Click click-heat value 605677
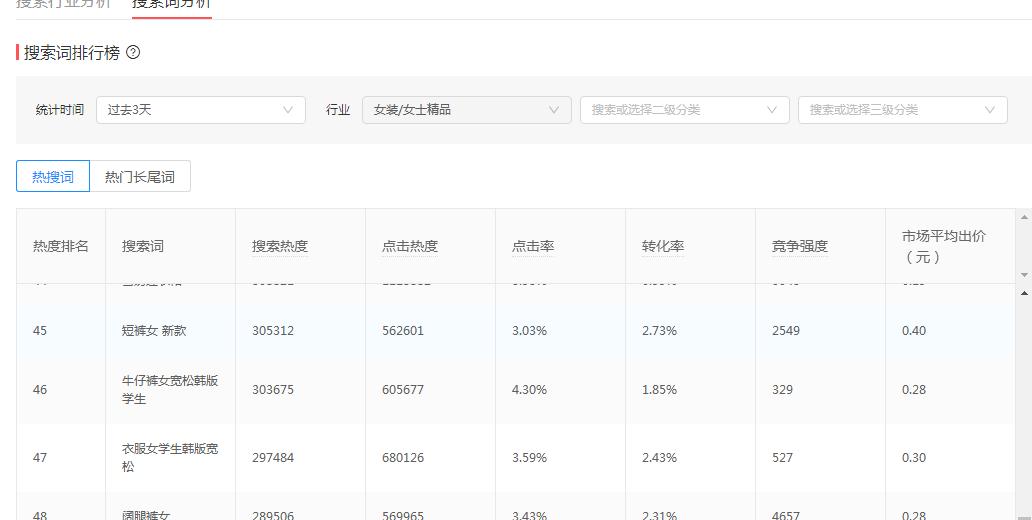Viewport: 1032px width, 520px height. point(403,390)
